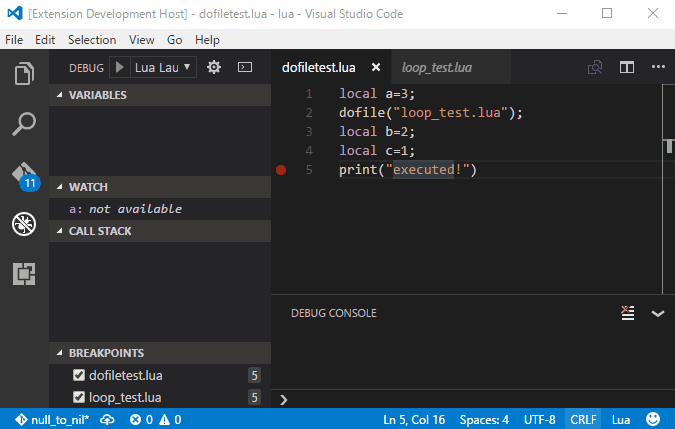This screenshot has width=675, height=429.
Task: Publish changes with the cloud sync icon
Action: [x=107, y=420]
